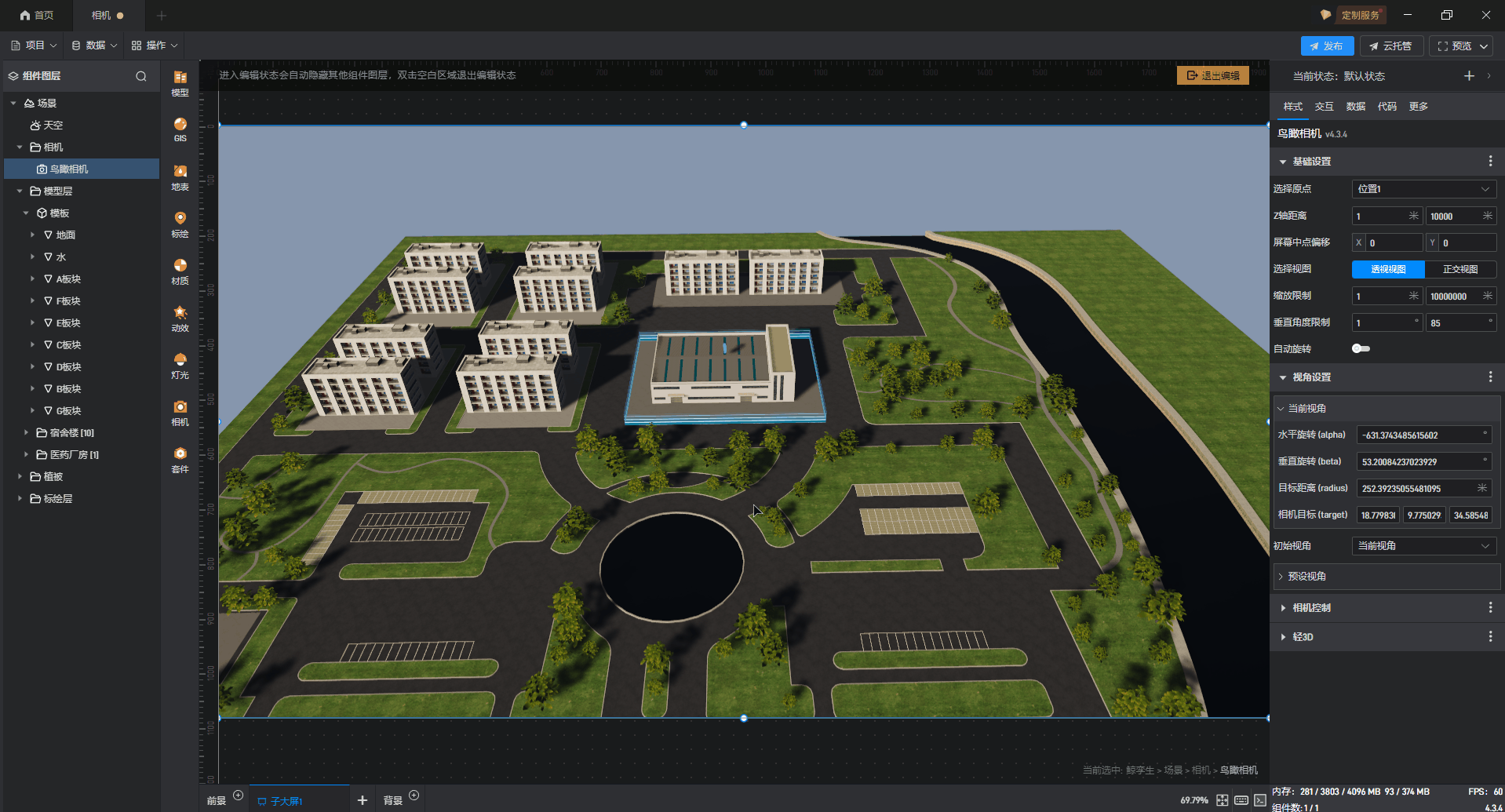Open the 地表 (Terrain) tool
1505x812 pixels.
click(180, 177)
